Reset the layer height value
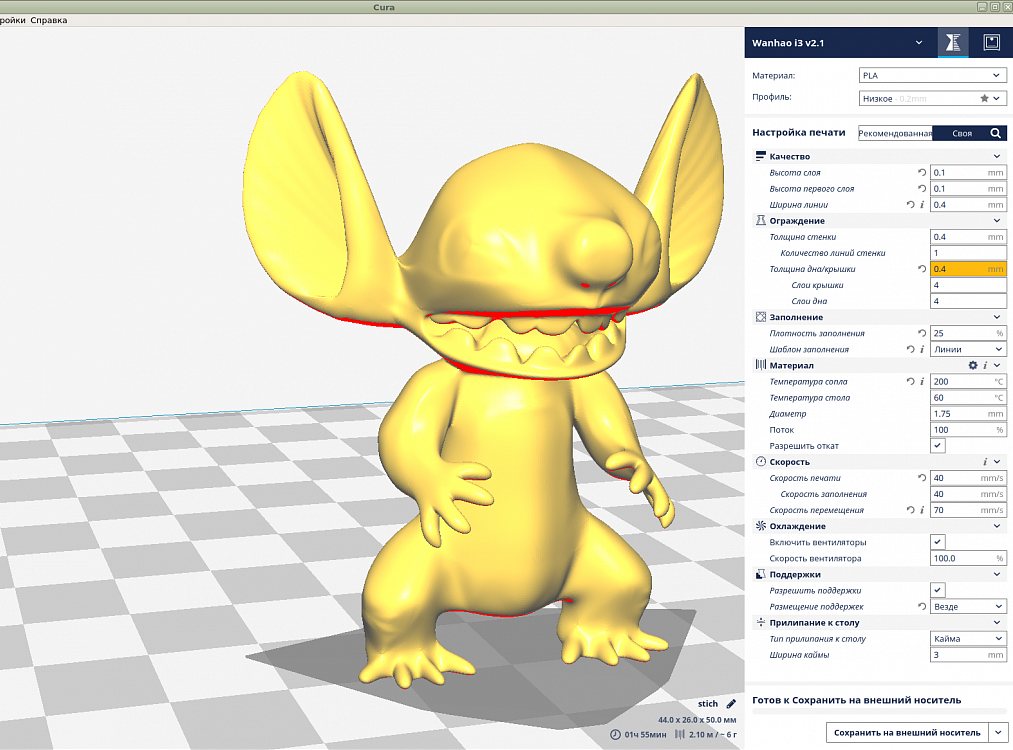Screen dimensions: 1013x750 click(921, 173)
